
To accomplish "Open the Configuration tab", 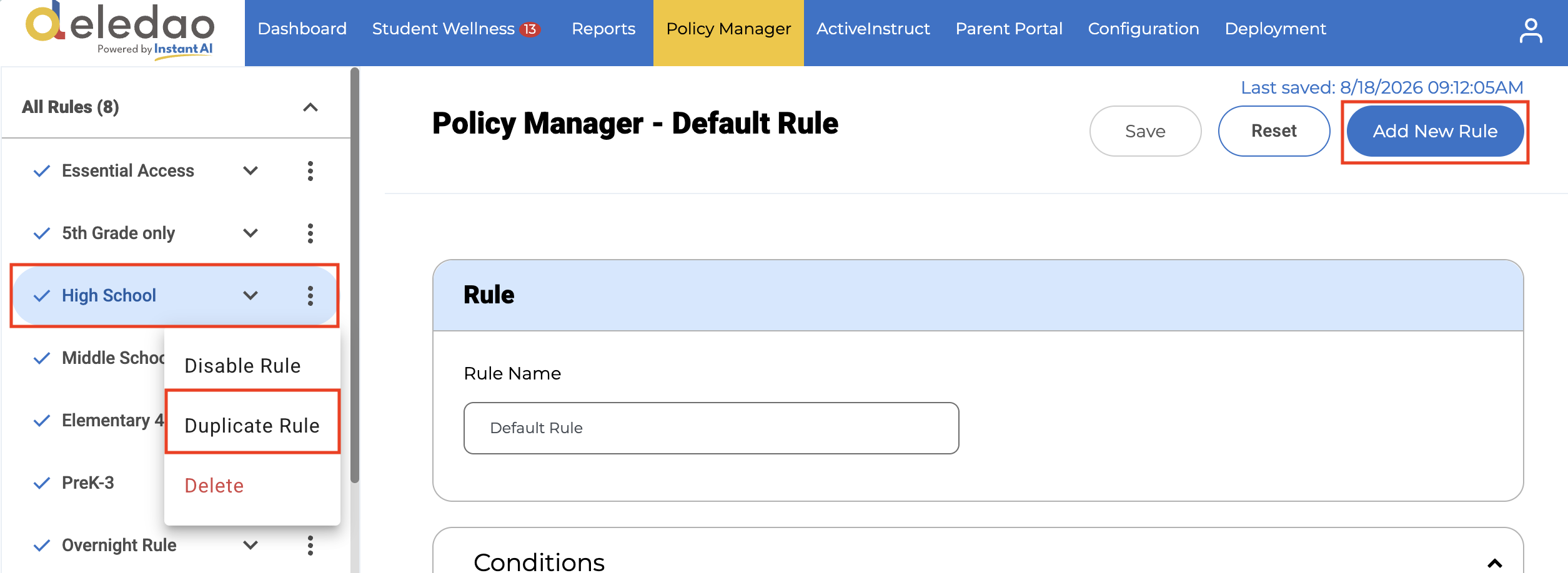I will point(1143,29).
